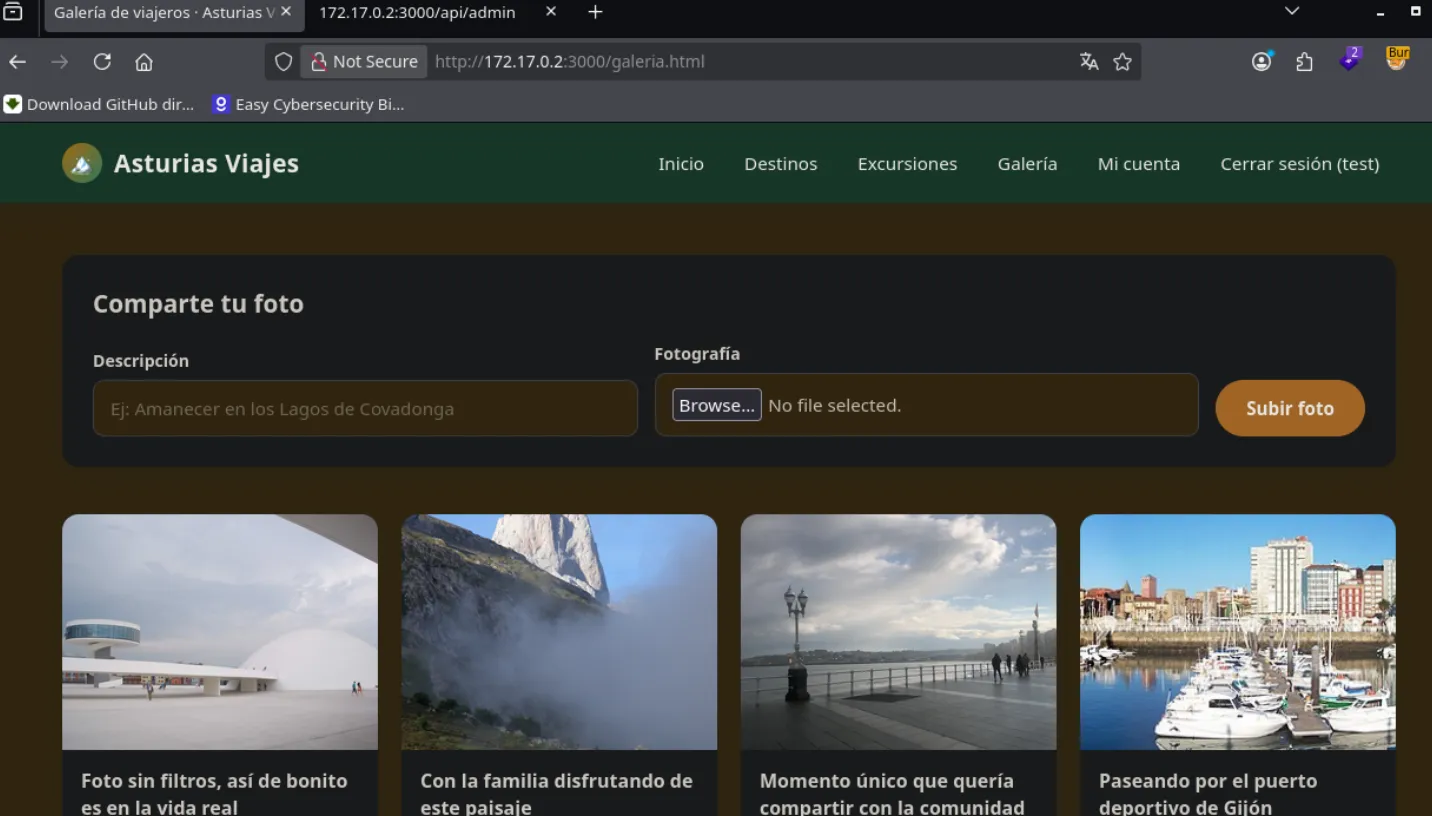Reload the page with refresh icon

click(102, 62)
